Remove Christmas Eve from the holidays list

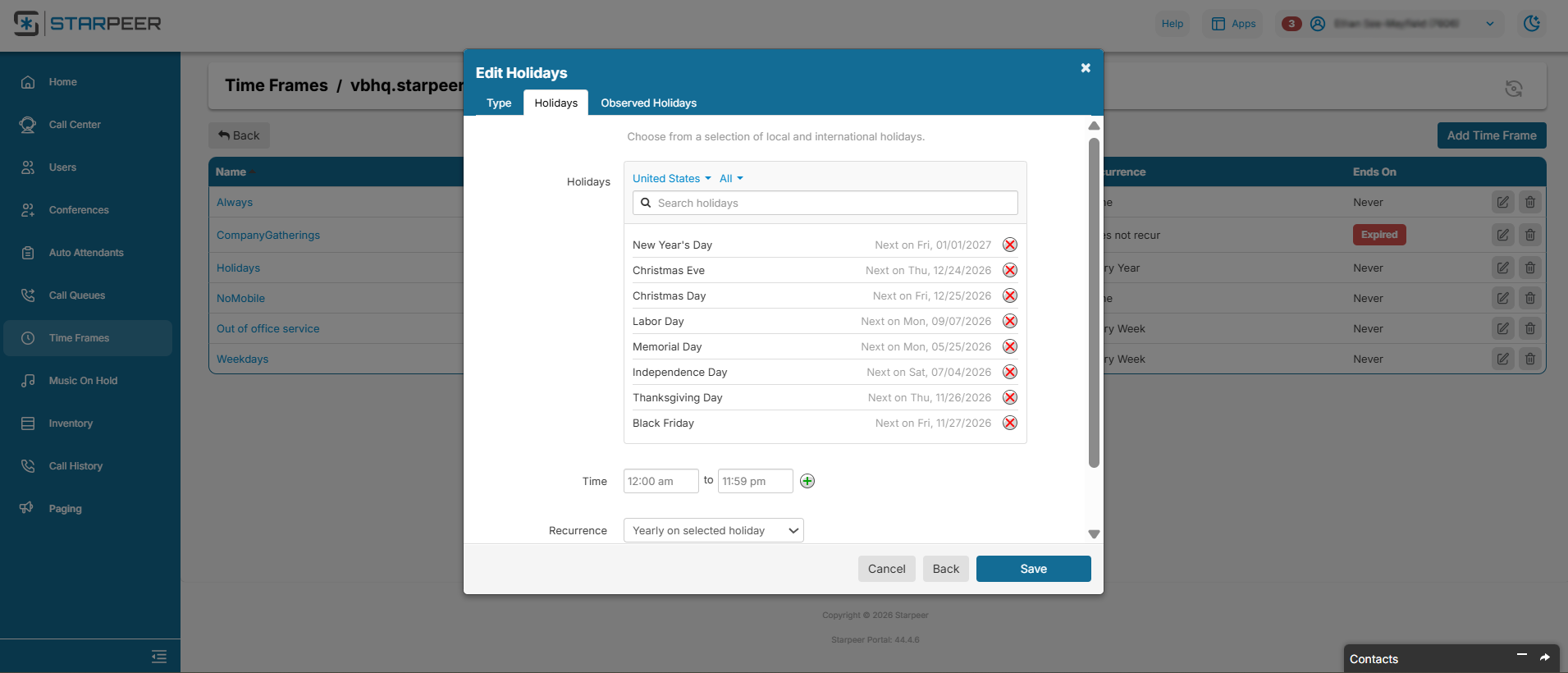1010,270
